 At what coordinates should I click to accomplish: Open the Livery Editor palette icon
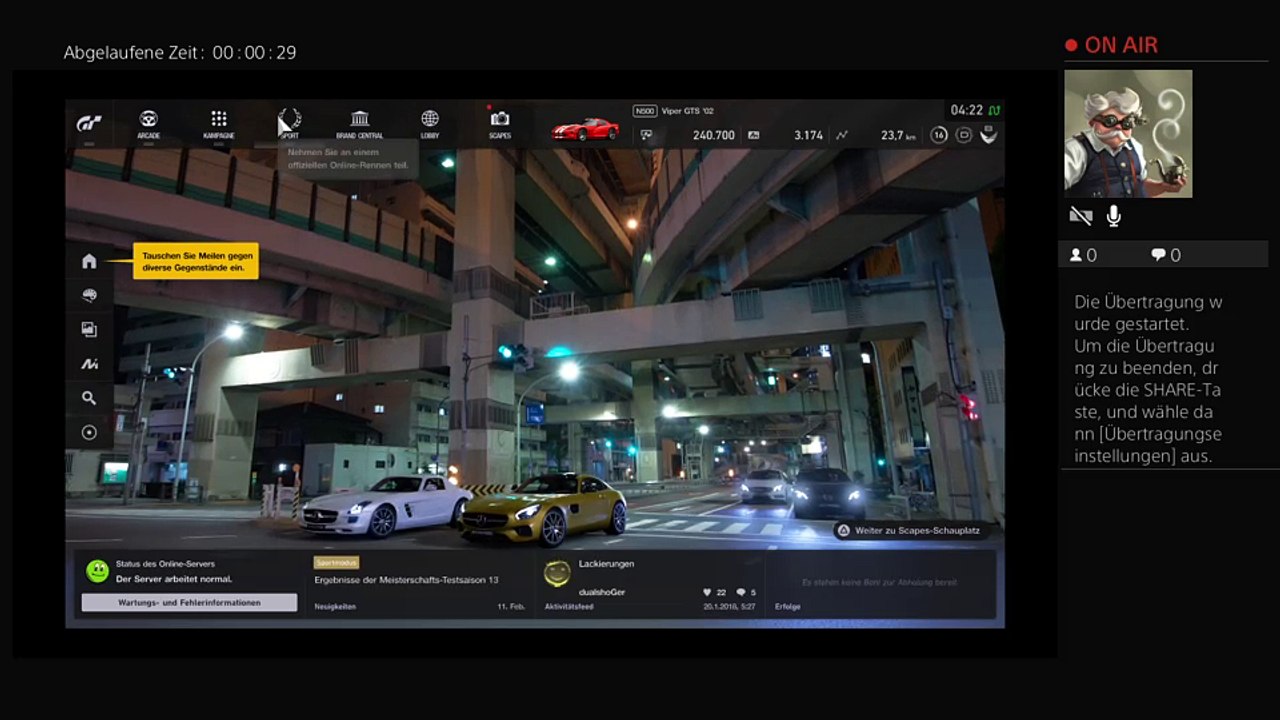(89, 295)
